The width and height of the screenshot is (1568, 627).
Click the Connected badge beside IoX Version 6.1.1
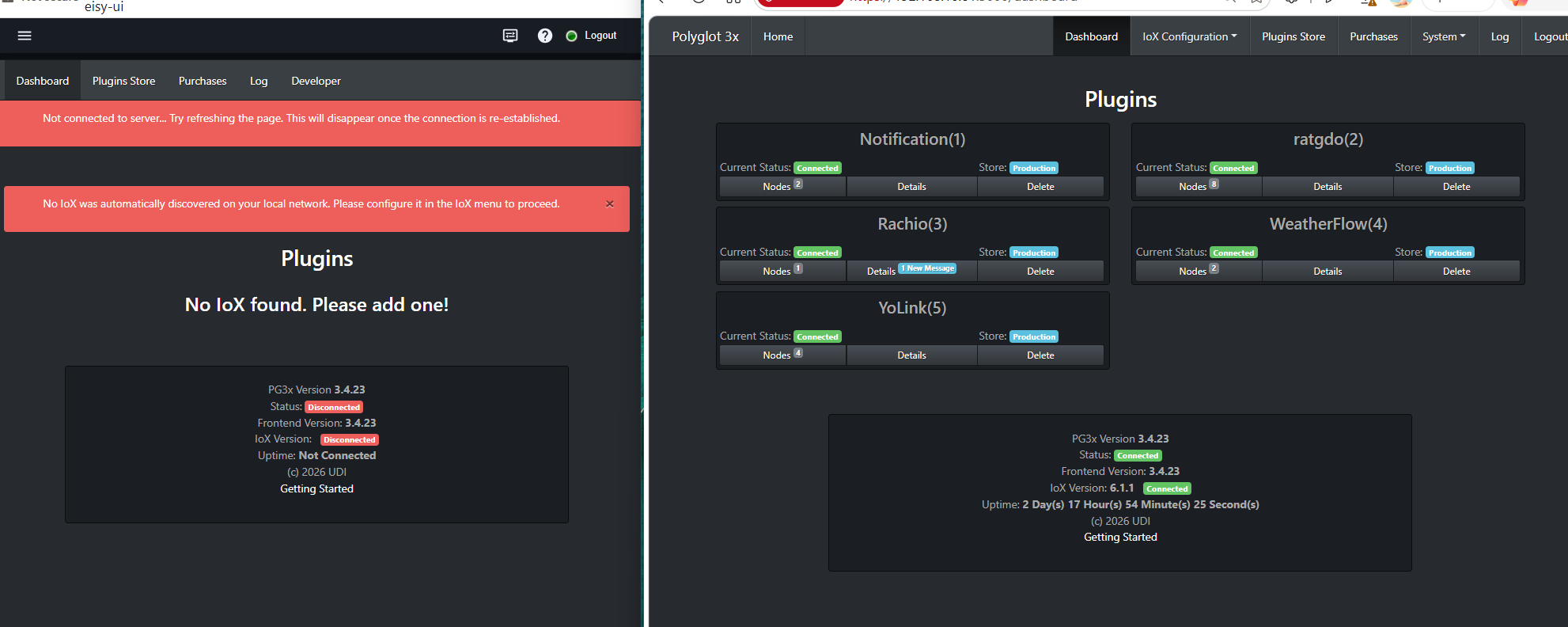click(1167, 488)
